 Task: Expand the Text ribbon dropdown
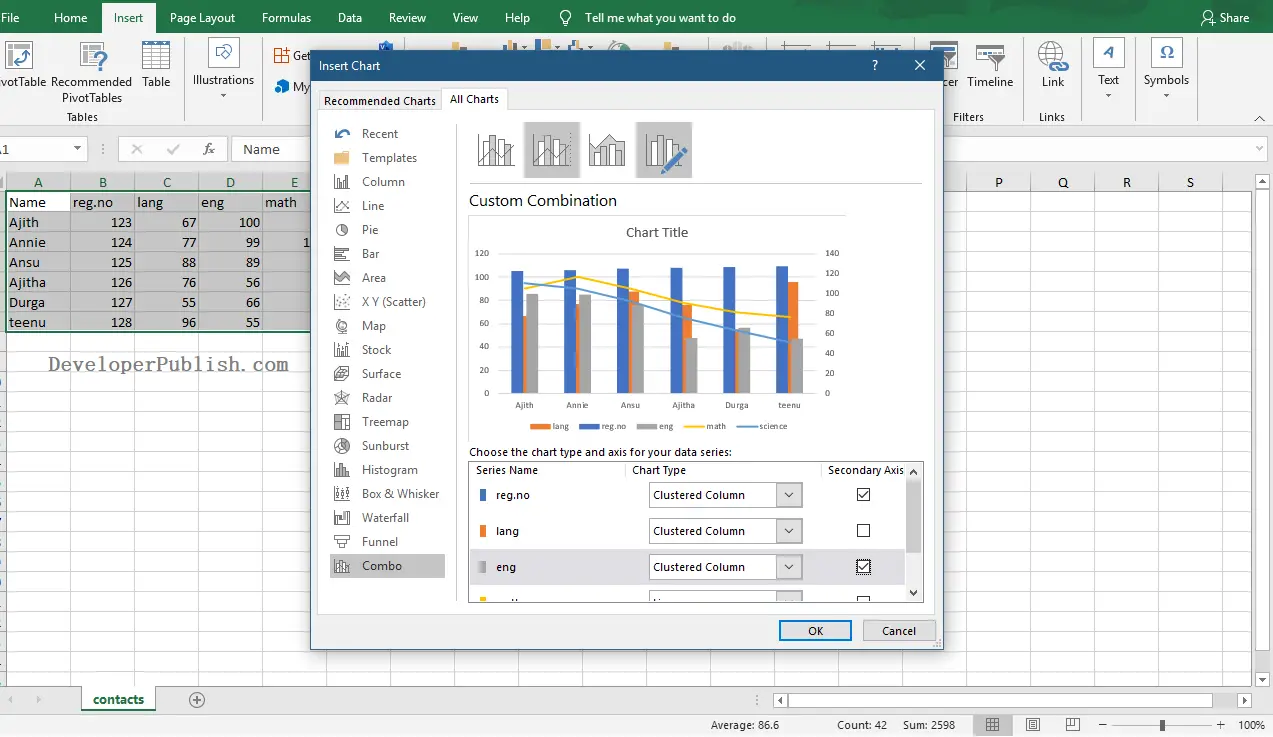[x=1108, y=96]
